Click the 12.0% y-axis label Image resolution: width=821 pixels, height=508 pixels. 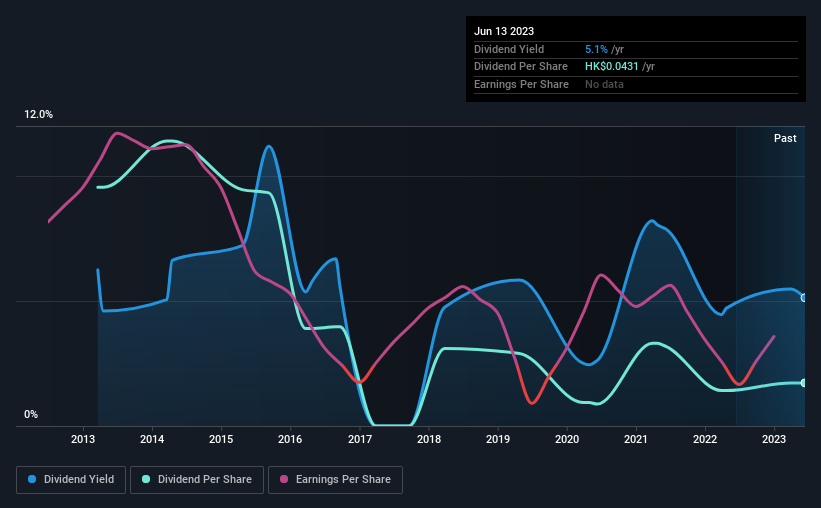tap(38, 114)
